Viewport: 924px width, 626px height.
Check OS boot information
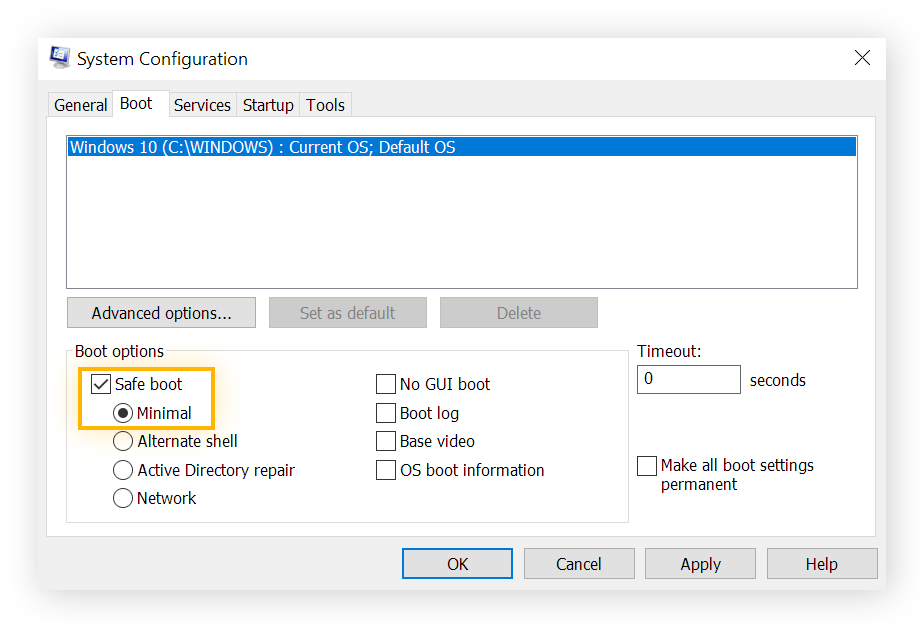tap(386, 469)
